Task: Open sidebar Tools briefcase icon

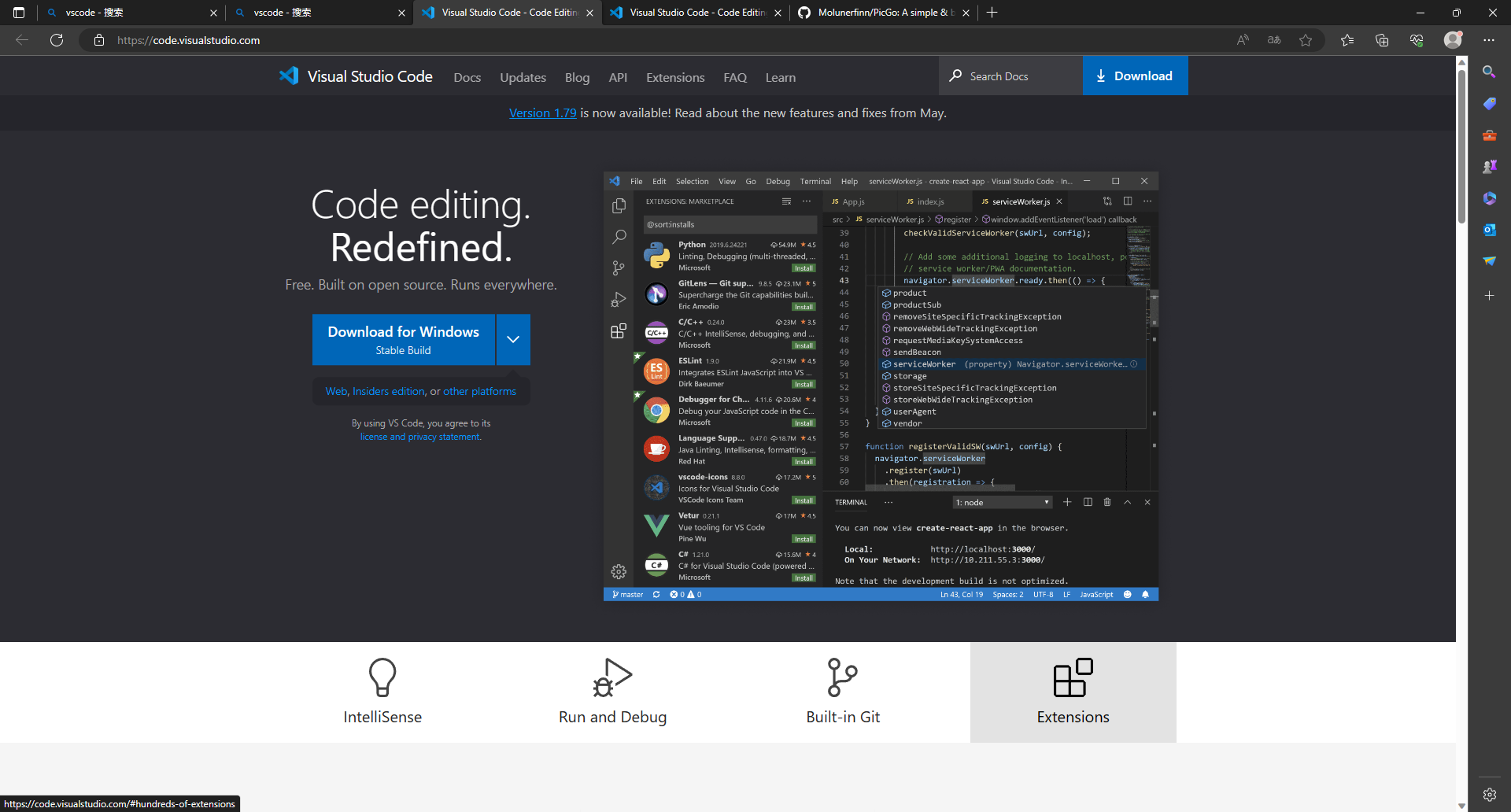Action: click(x=1489, y=135)
